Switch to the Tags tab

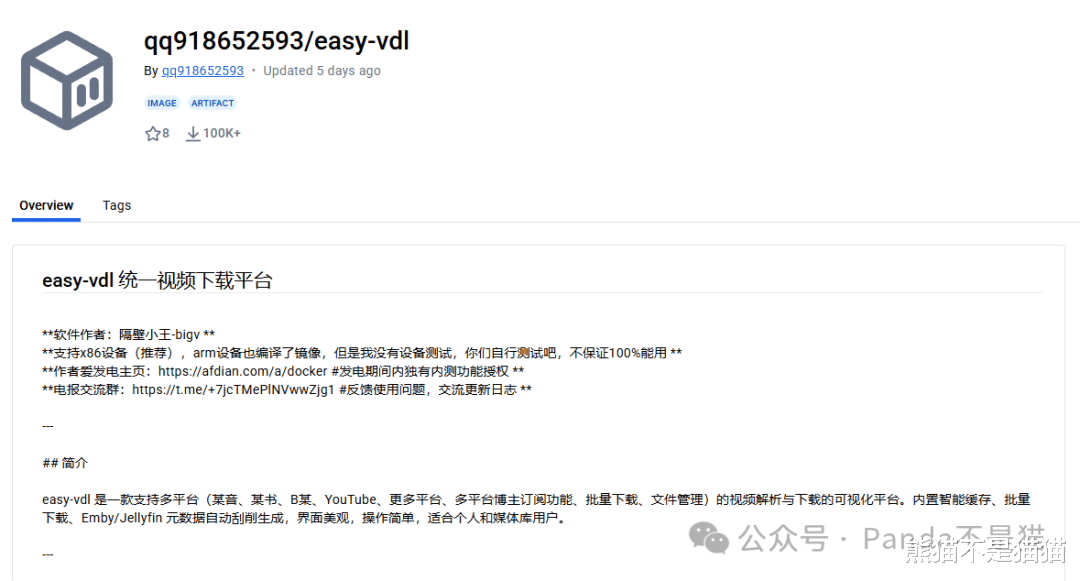click(116, 205)
